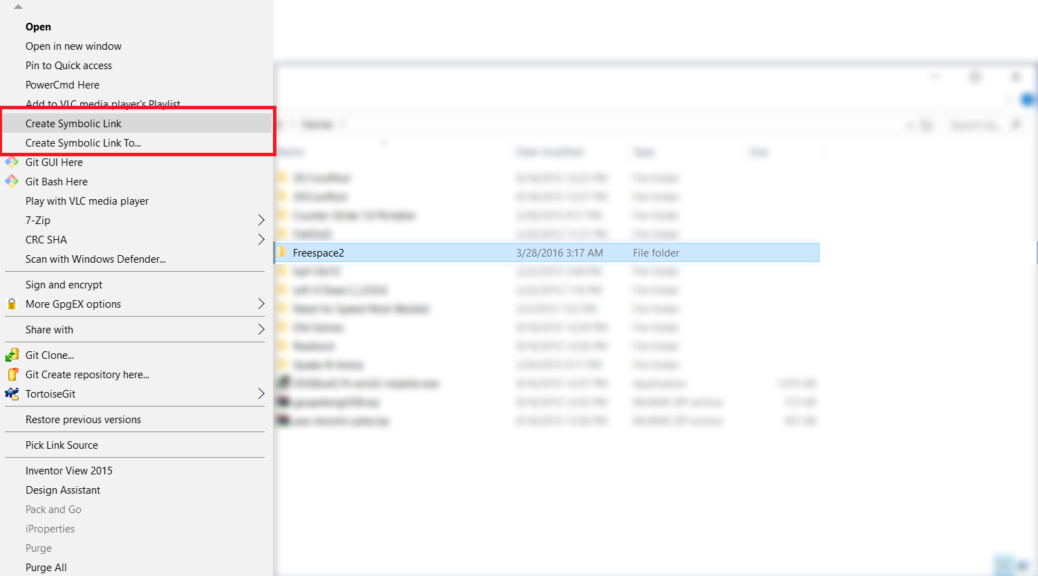The width and height of the screenshot is (1038, 576).
Task: Expand the 7-Zip submenu arrow
Action: tap(261, 220)
